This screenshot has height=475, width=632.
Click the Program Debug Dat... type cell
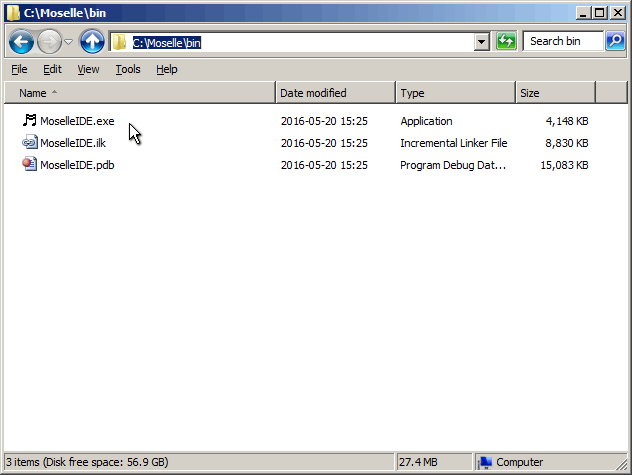click(x=453, y=165)
